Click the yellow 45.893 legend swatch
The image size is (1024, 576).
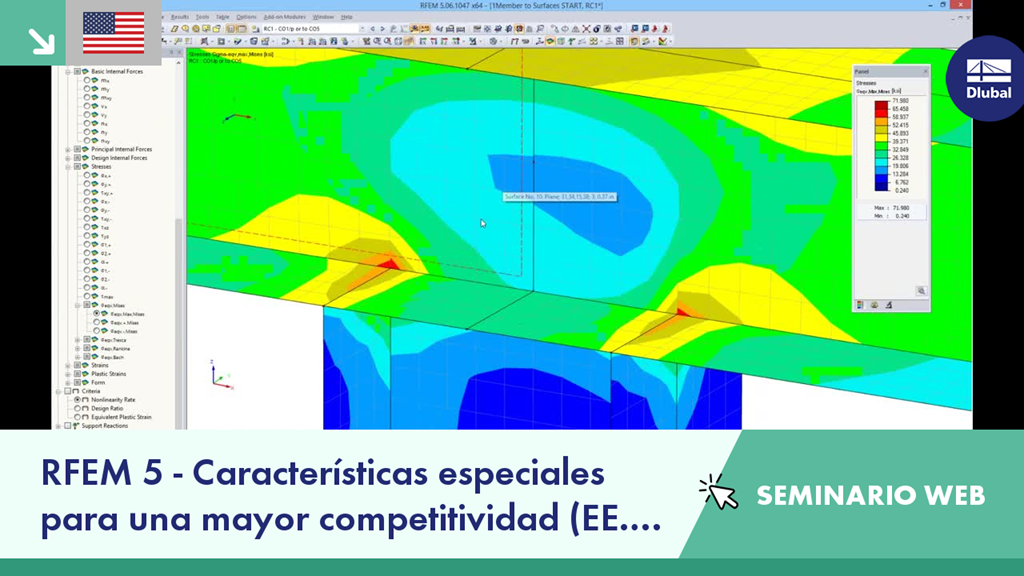(881, 137)
